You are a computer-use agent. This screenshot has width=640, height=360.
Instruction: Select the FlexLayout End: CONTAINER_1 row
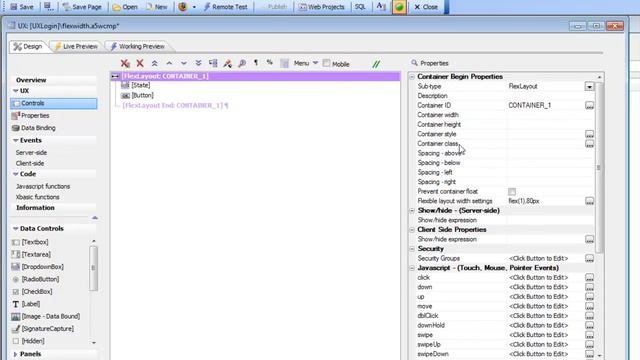[175, 105]
